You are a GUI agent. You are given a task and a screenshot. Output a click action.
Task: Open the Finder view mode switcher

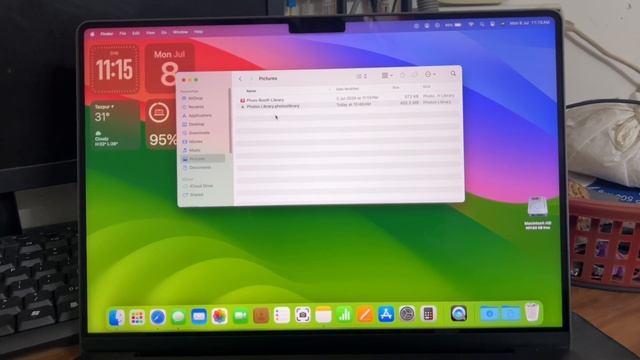(x=361, y=76)
